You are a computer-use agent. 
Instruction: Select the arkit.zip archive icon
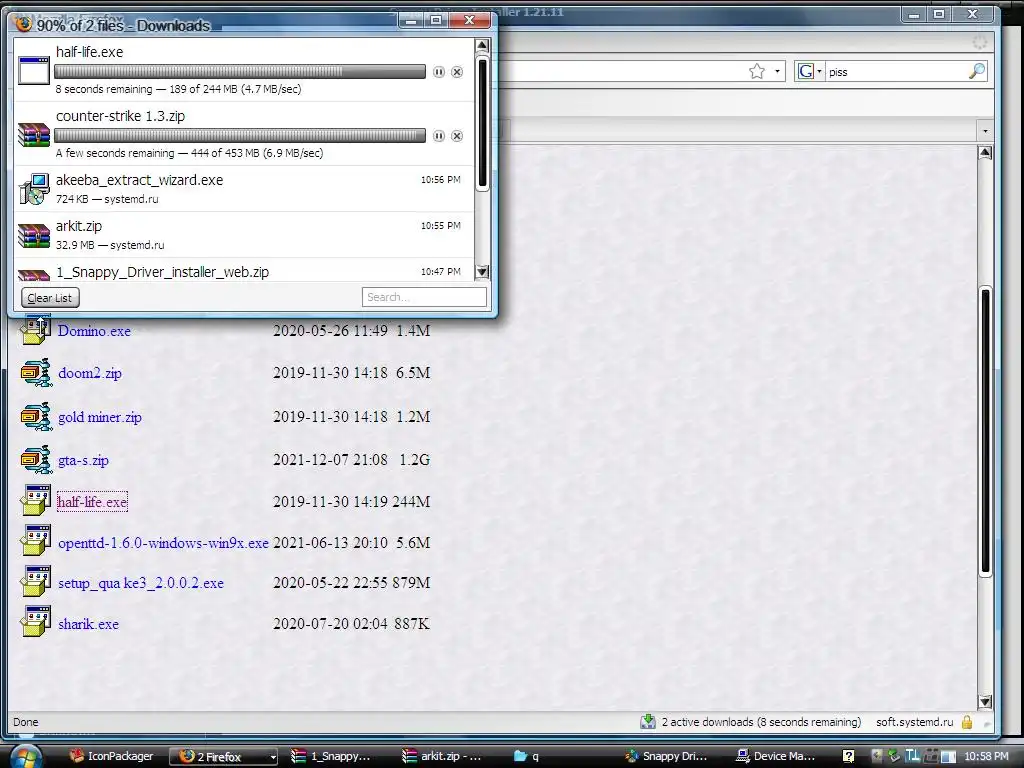[34, 235]
